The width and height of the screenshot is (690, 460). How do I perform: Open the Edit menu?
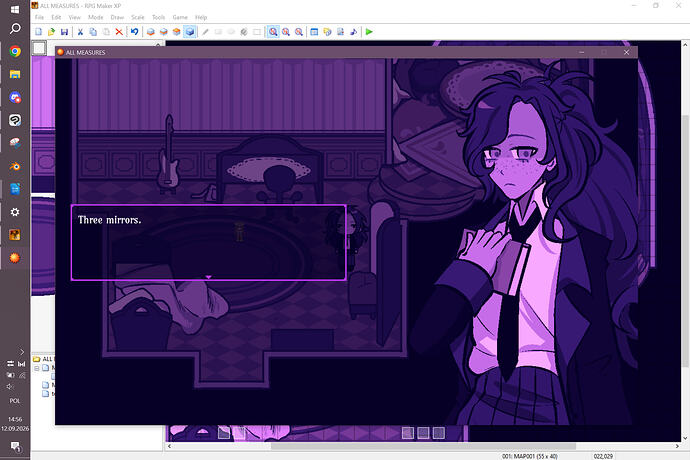[56, 17]
